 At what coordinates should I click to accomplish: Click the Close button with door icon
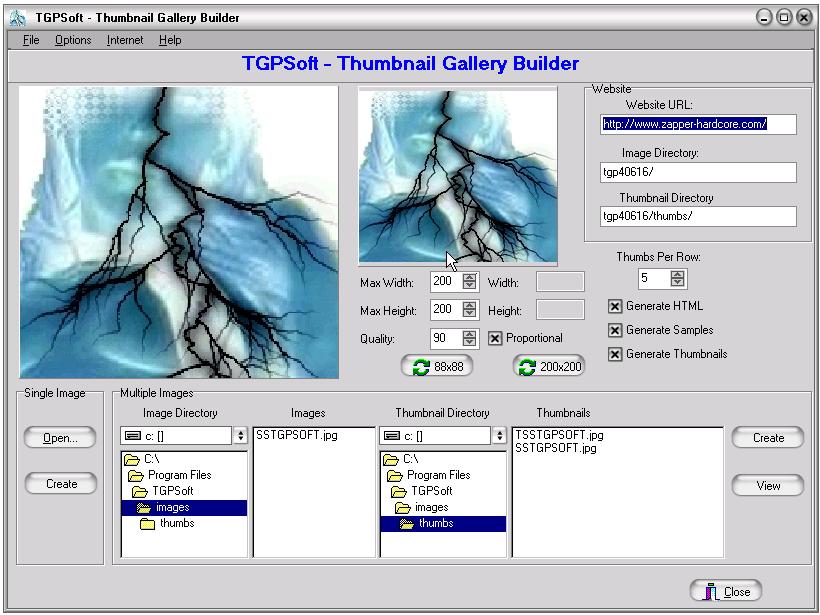726,591
